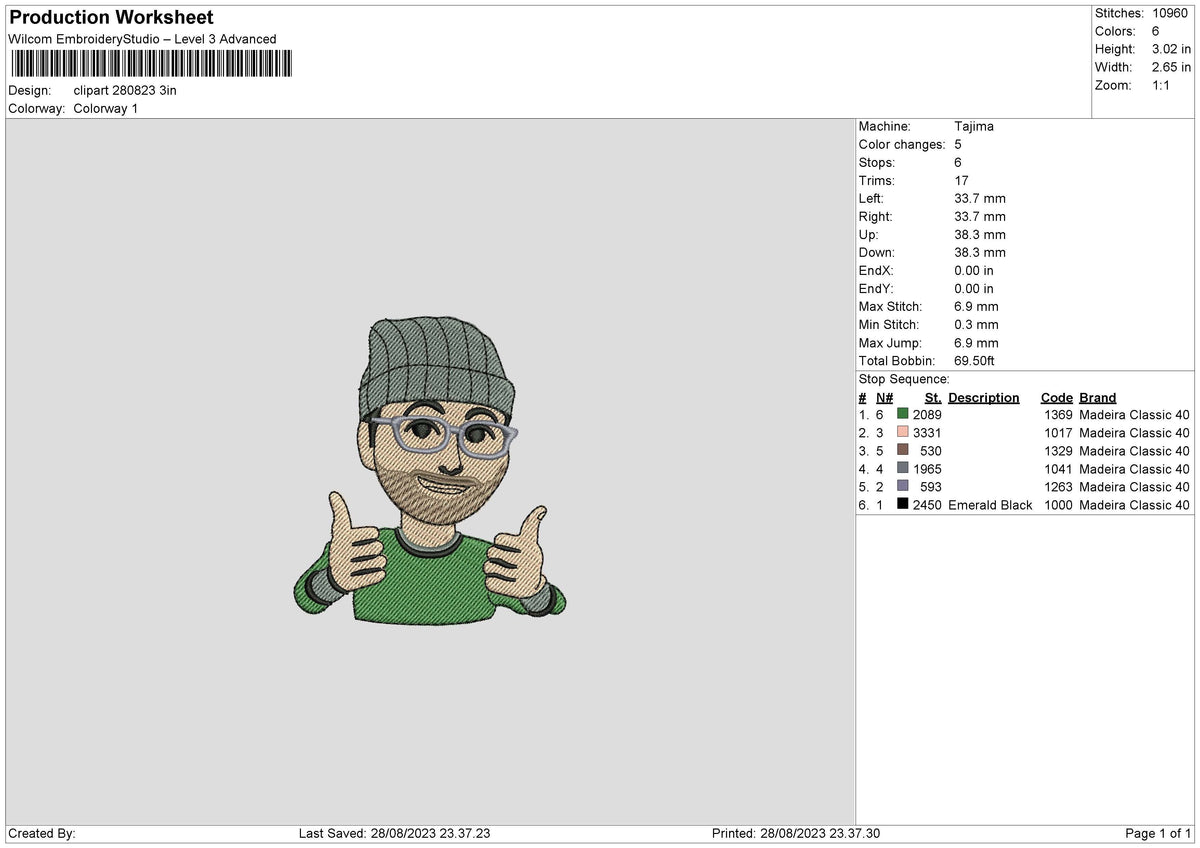Click code 1369 Madeira Classic 40 row
The height and width of the screenshot is (848, 1200).
click(1025, 415)
